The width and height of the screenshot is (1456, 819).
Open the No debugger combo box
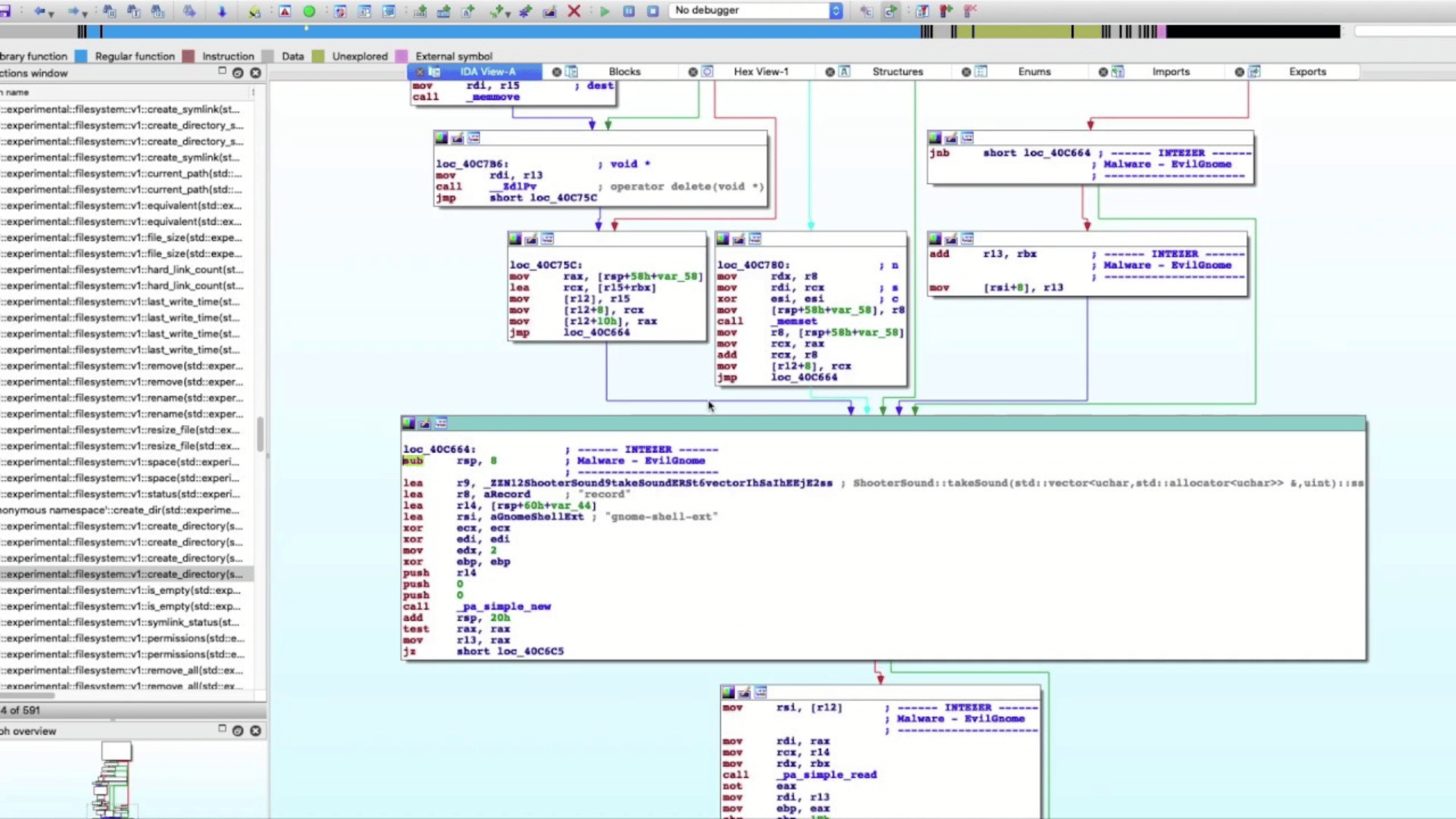click(757, 10)
